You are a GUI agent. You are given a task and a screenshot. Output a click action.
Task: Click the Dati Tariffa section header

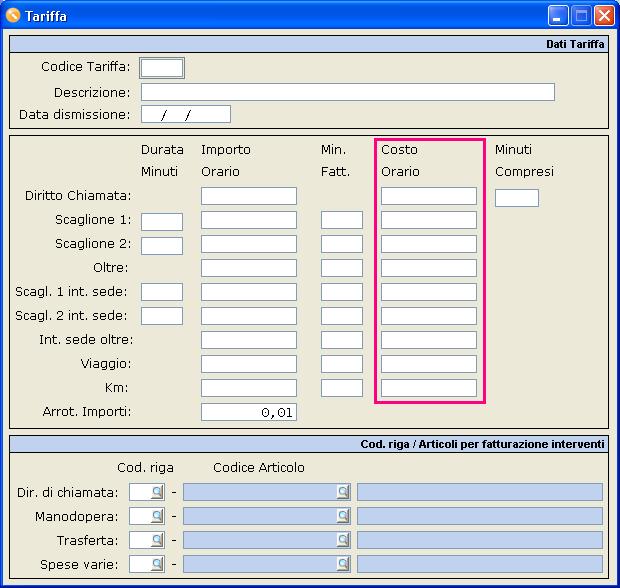pos(309,44)
